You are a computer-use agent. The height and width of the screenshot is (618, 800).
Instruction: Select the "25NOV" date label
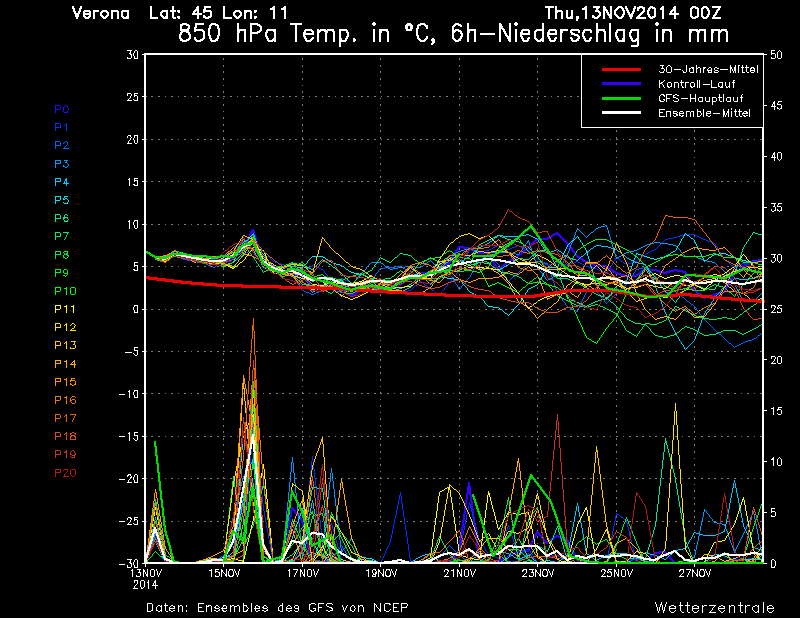coord(616,573)
